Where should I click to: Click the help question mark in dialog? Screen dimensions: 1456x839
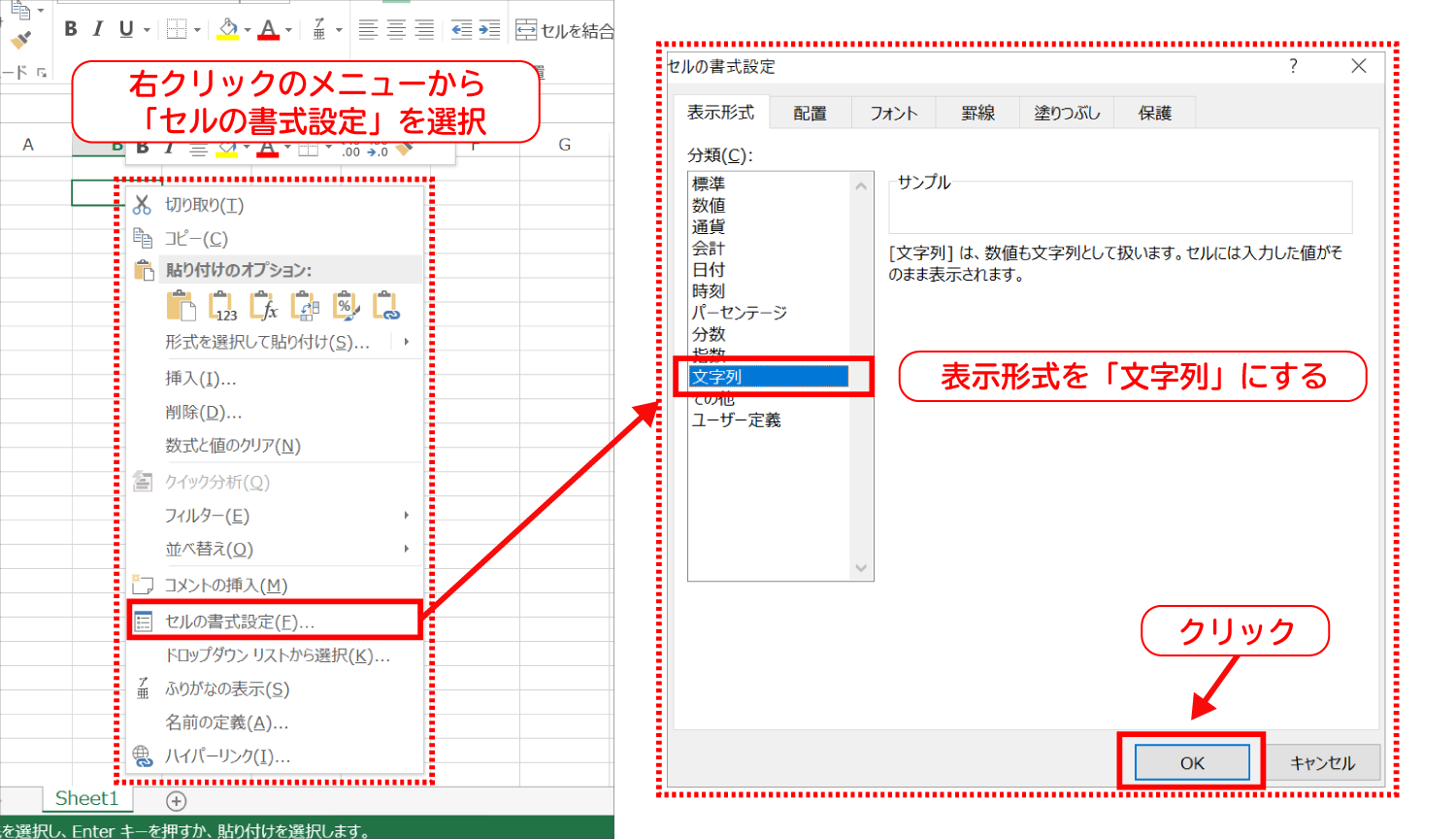point(1293,66)
